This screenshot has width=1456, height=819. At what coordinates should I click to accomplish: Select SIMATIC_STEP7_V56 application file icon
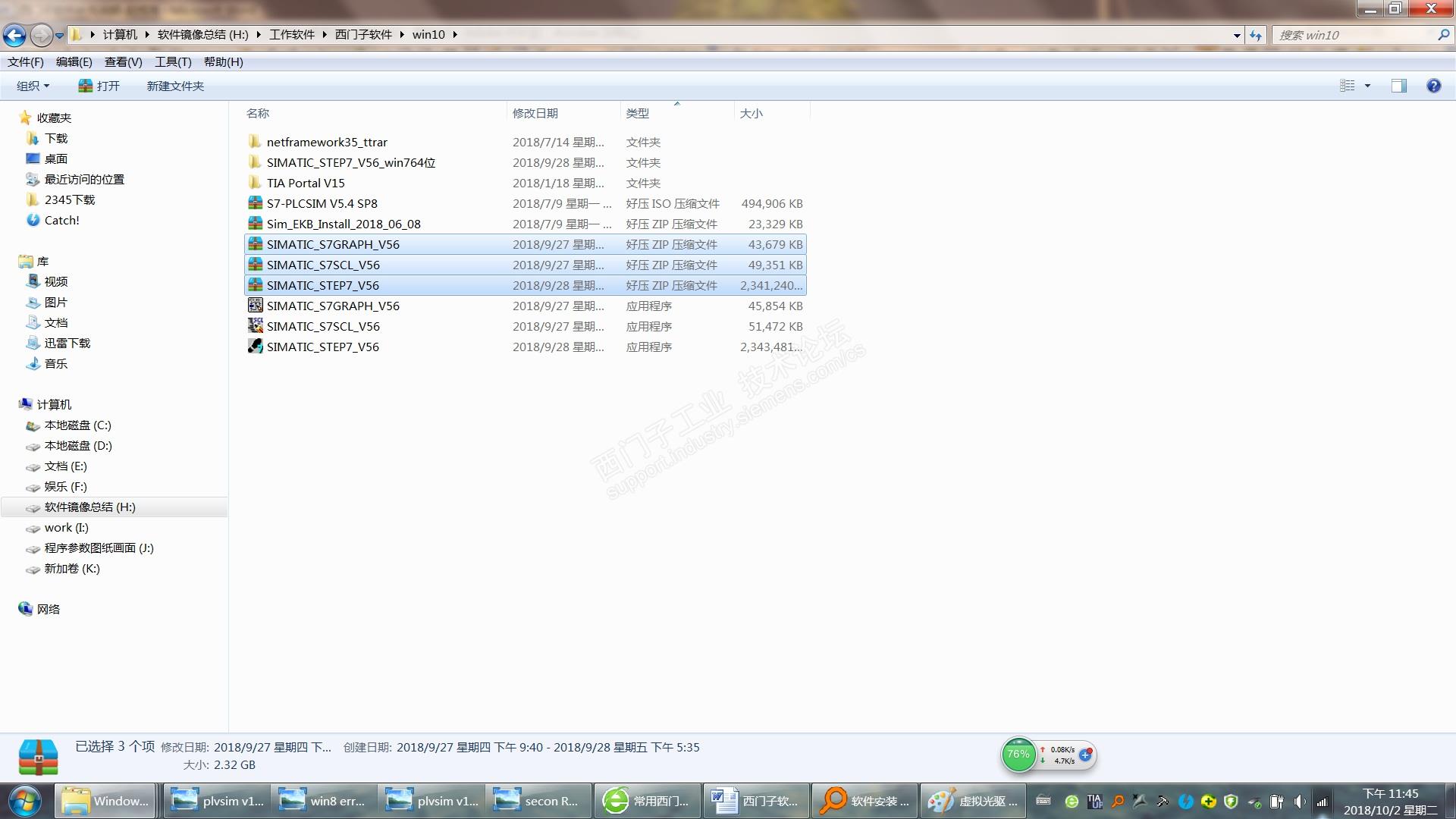(x=256, y=347)
